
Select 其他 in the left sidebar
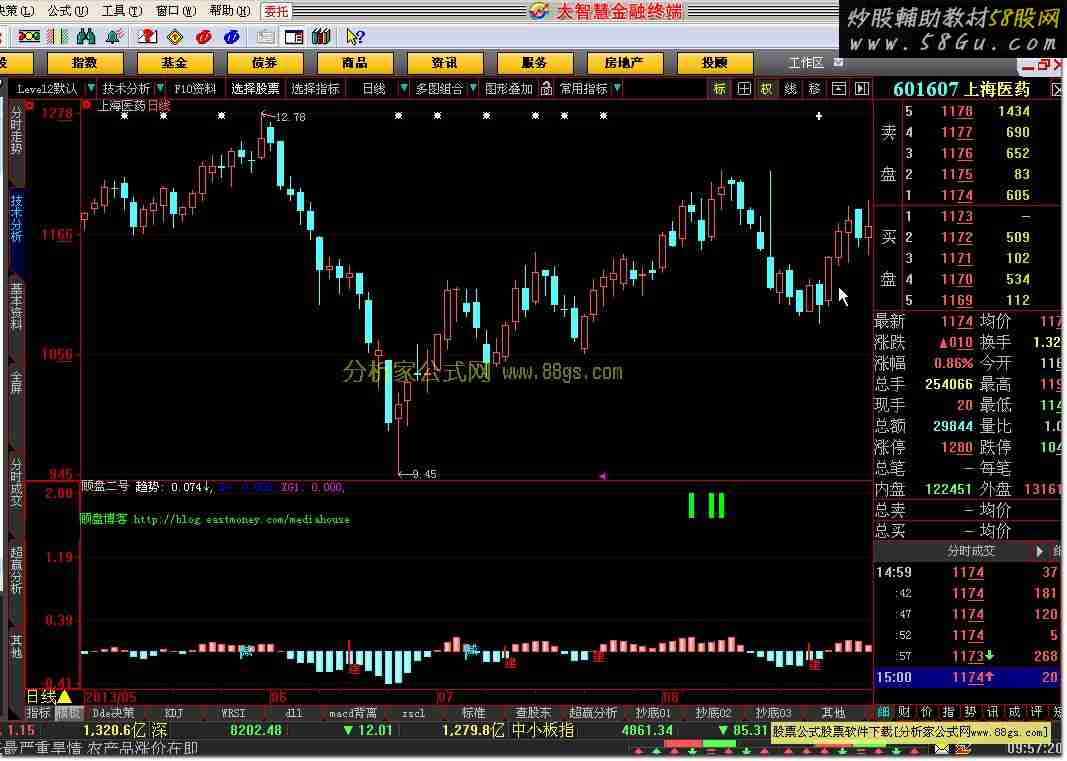(x=16, y=646)
